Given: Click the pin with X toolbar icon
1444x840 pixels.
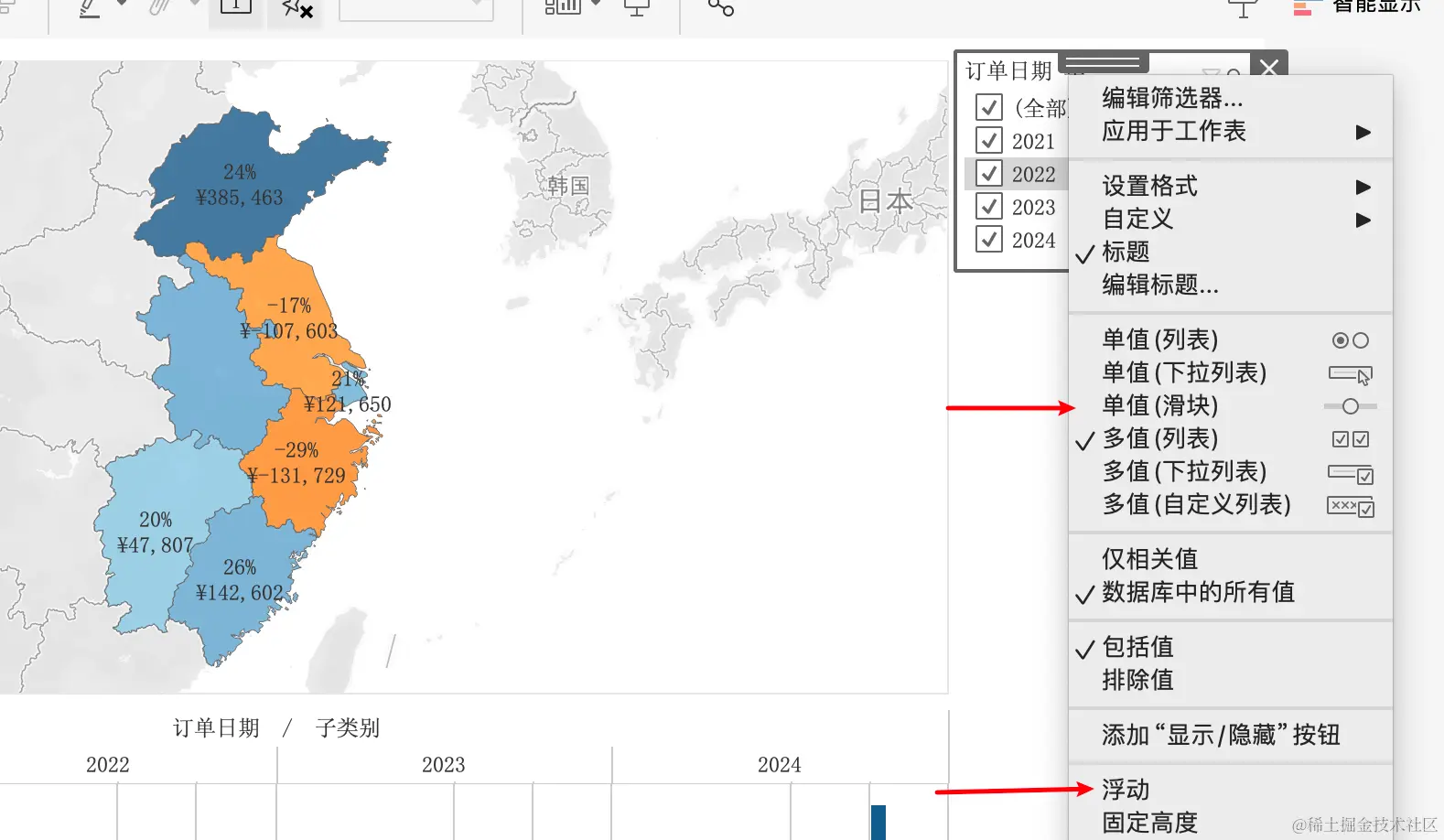Looking at the screenshot, I should [296, 9].
